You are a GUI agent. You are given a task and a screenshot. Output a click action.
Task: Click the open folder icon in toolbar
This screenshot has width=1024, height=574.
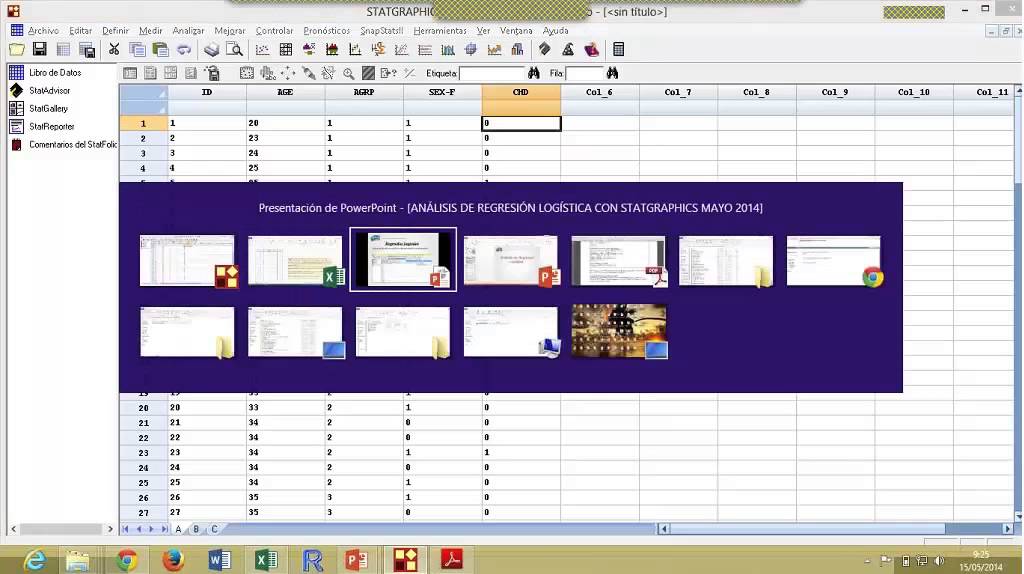pos(16,50)
